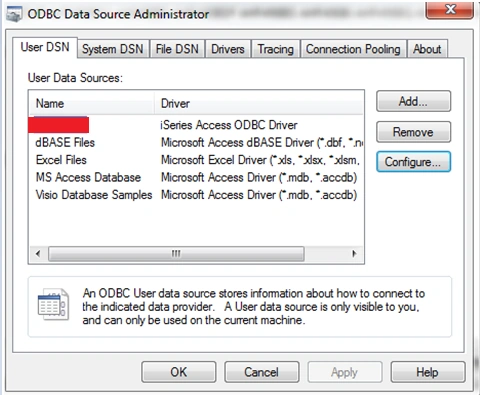Select the Tracing tab
Image resolution: width=480 pixels, height=395 pixels.
pos(276,49)
